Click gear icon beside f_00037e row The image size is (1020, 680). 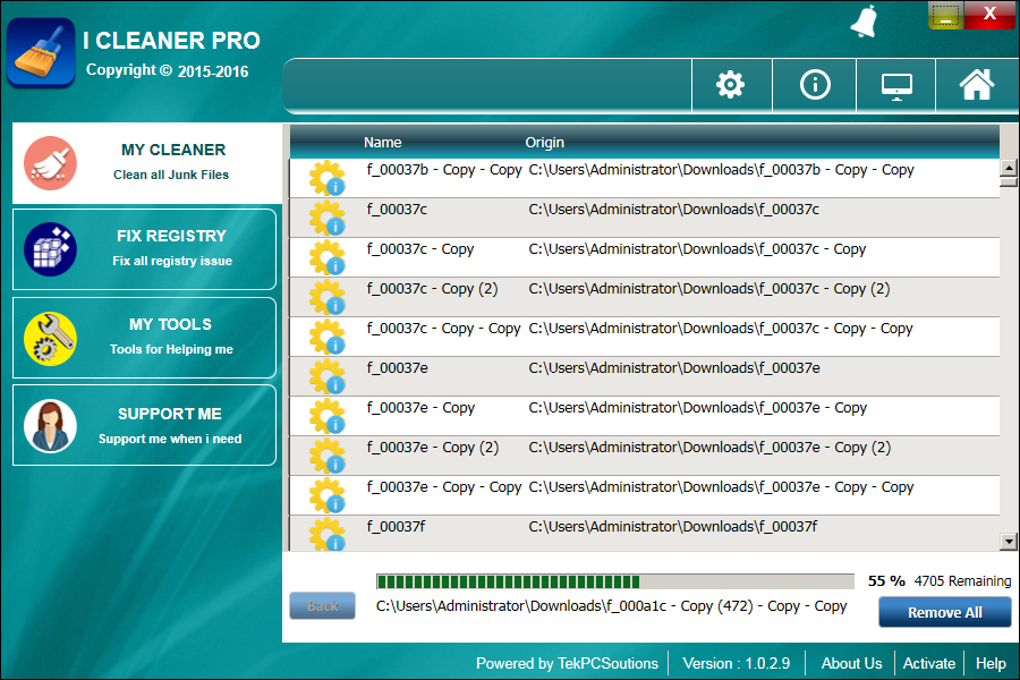tap(327, 376)
